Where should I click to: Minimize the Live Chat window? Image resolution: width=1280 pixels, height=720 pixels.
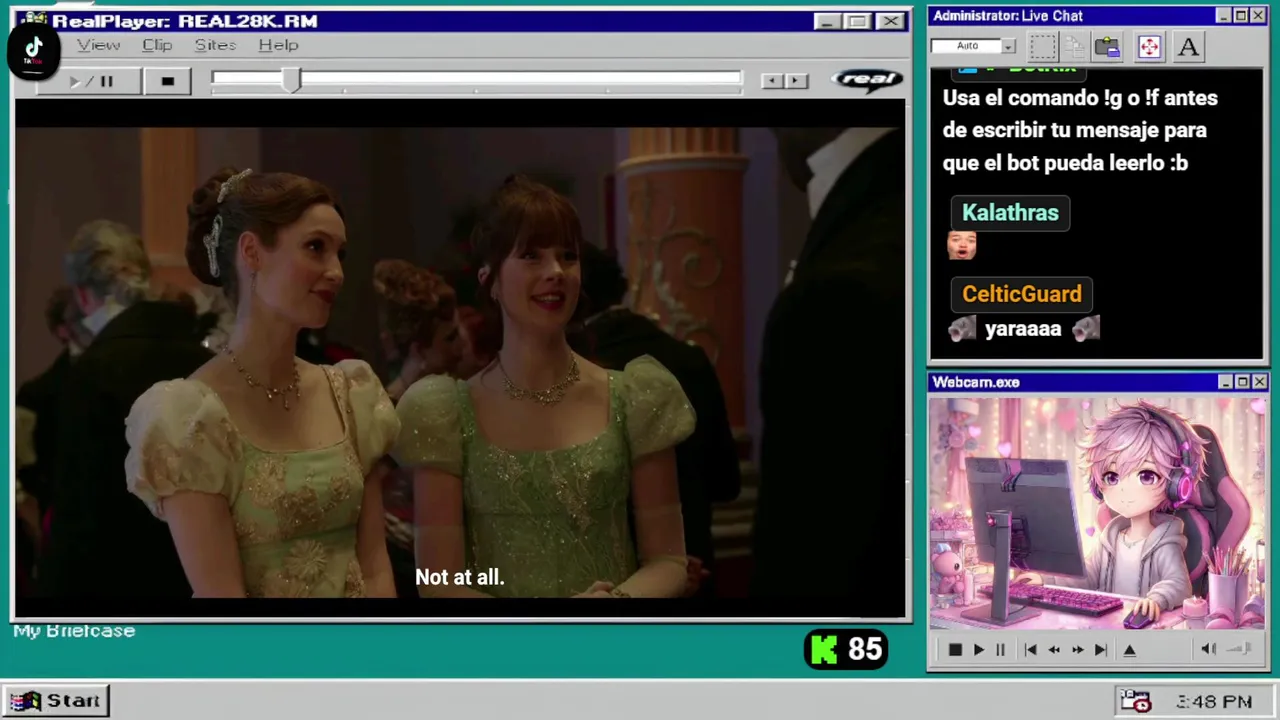click(x=1224, y=16)
